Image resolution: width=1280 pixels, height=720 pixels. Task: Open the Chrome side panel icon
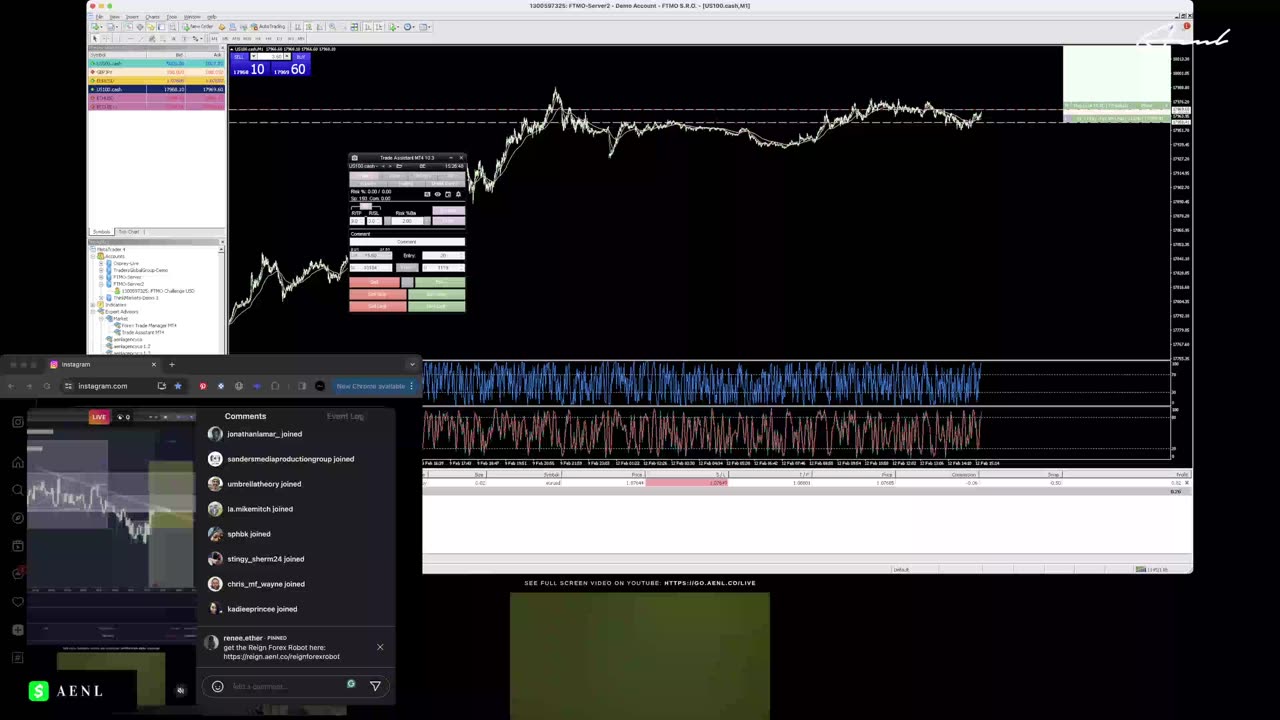(302, 386)
